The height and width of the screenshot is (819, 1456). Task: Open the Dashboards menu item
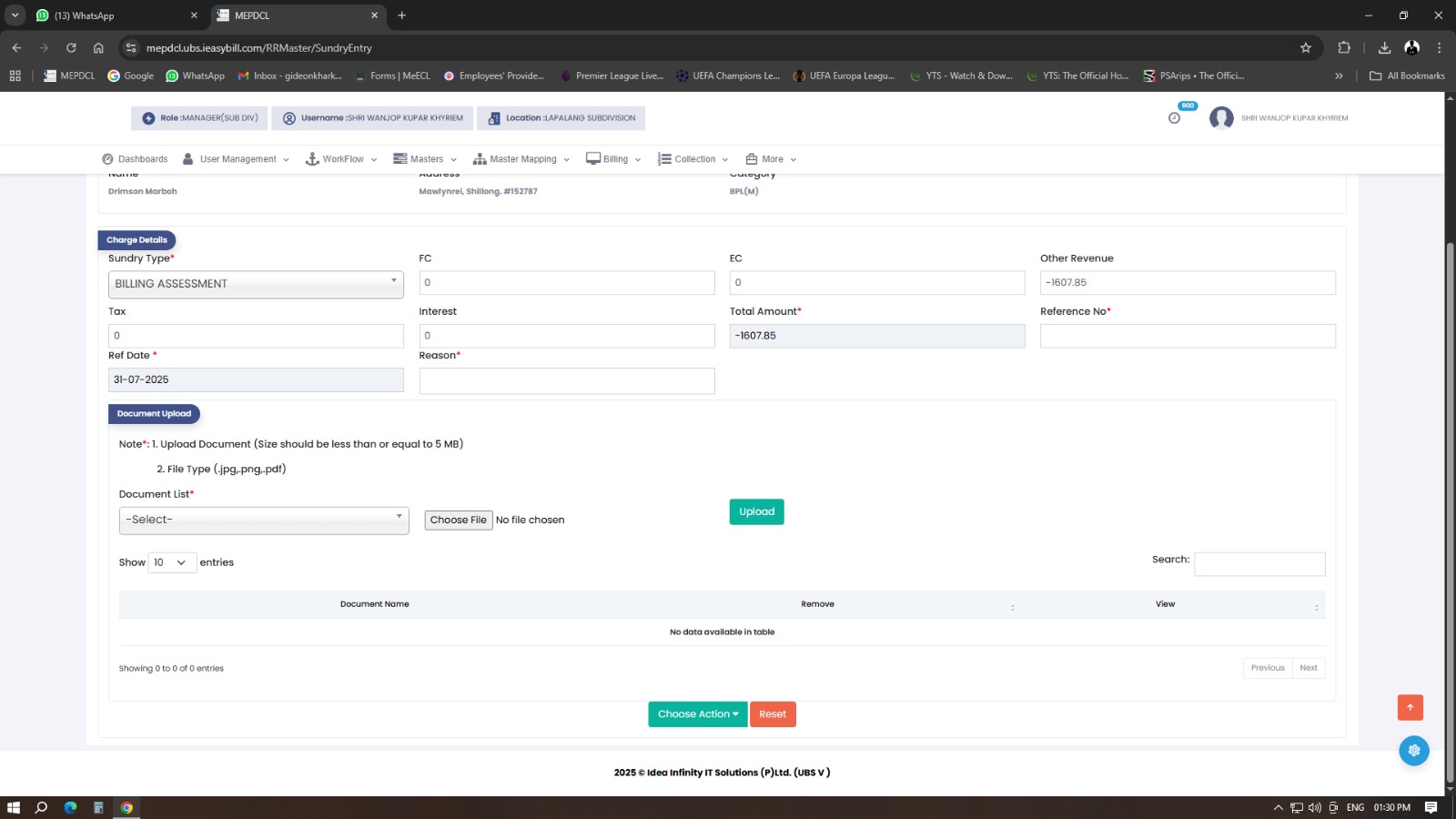[x=135, y=159]
